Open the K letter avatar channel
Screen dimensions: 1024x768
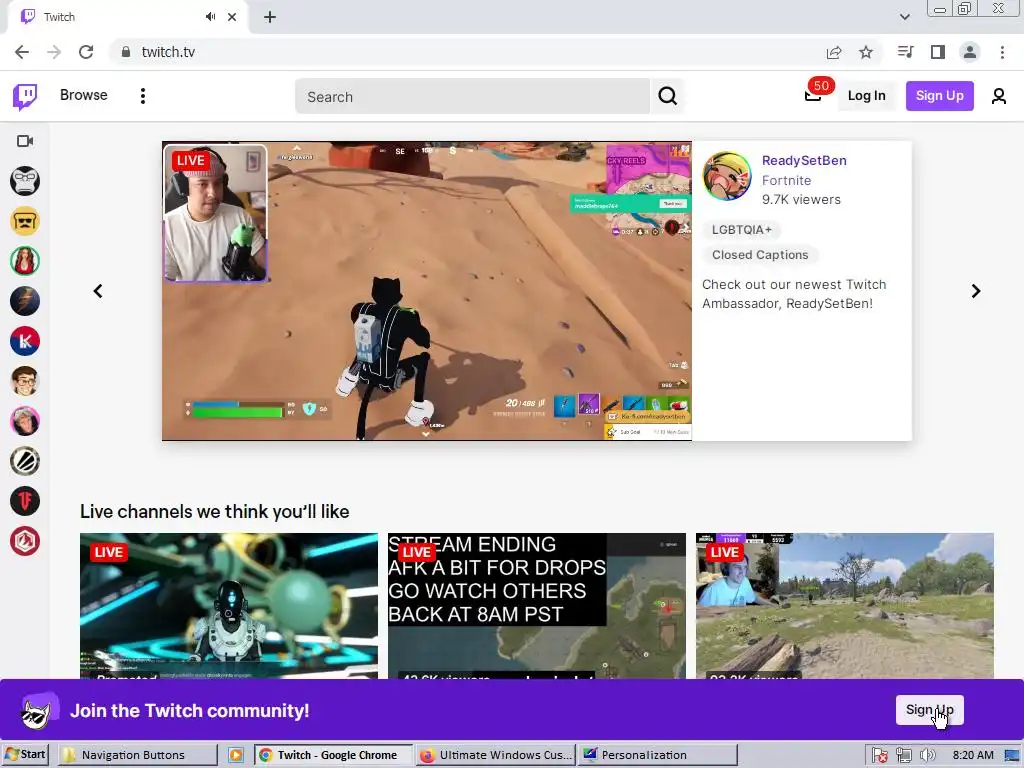[x=25, y=341]
